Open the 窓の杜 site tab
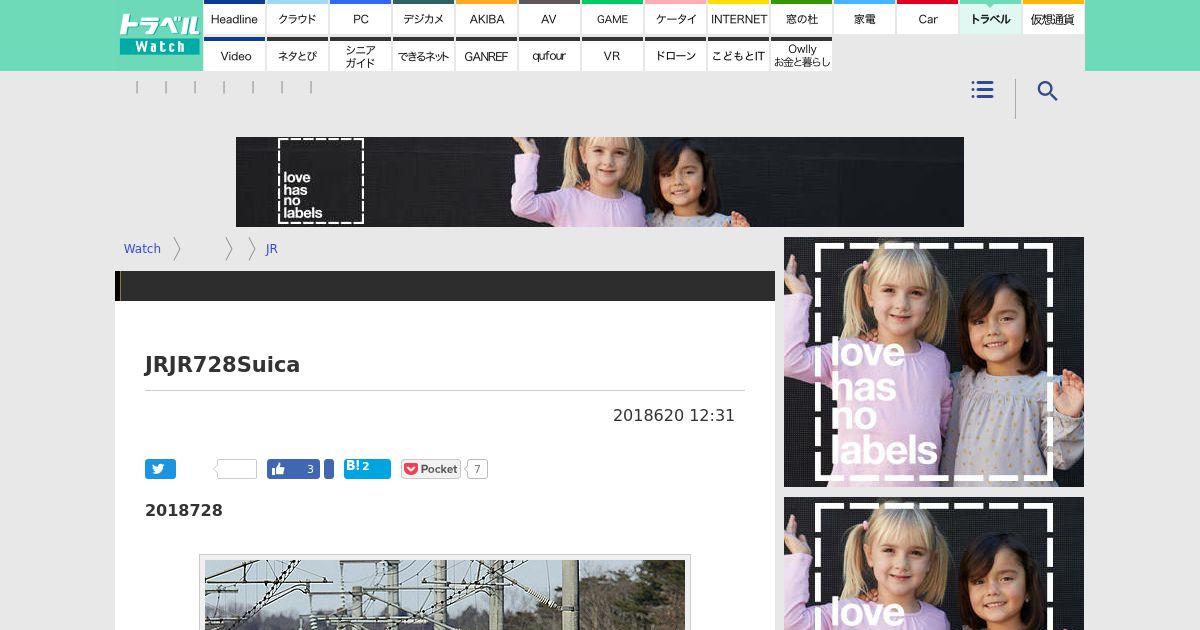 pos(801,18)
